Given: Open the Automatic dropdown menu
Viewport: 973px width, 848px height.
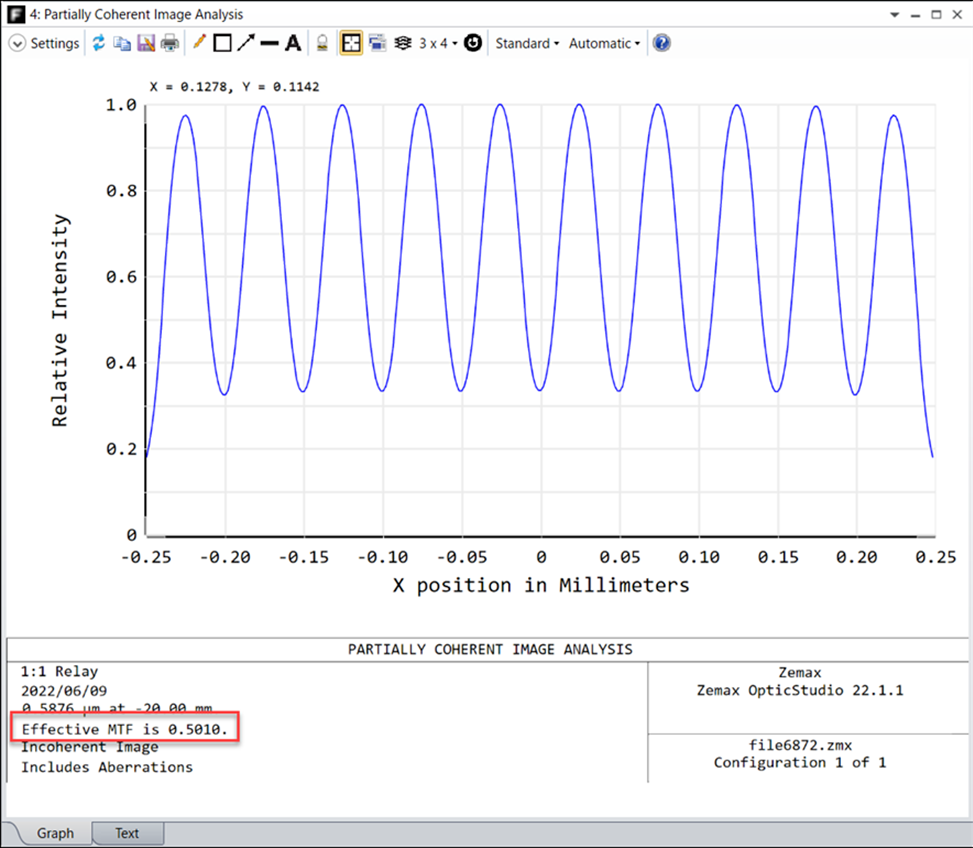Looking at the screenshot, I should coord(604,43).
